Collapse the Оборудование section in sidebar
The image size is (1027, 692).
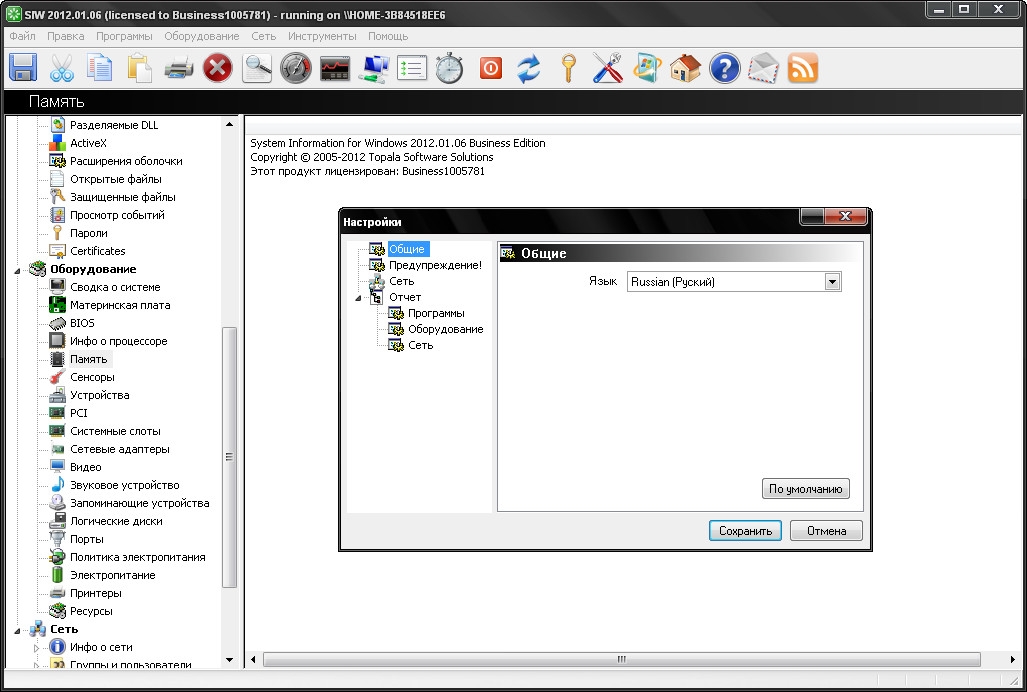18,270
